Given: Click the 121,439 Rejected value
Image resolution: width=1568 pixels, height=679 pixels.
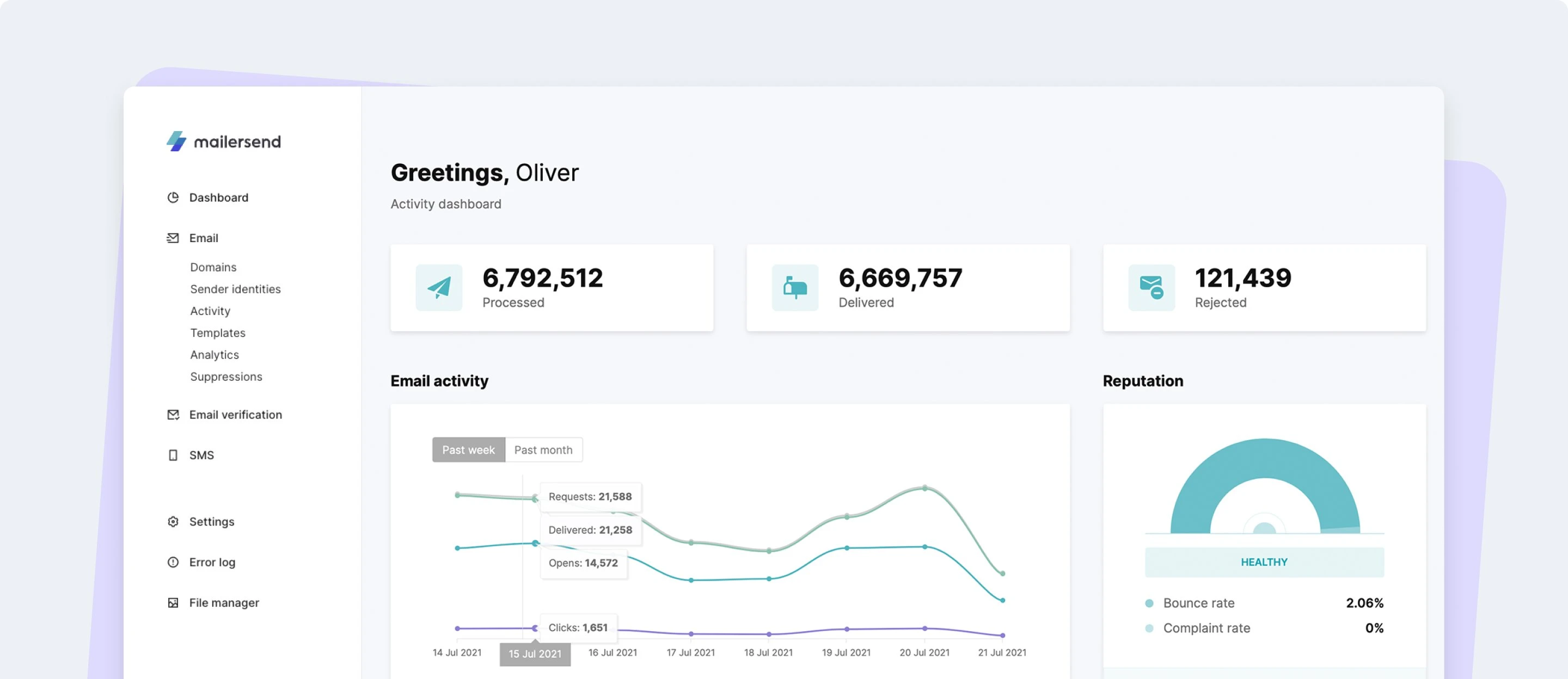Looking at the screenshot, I should click(1243, 278).
